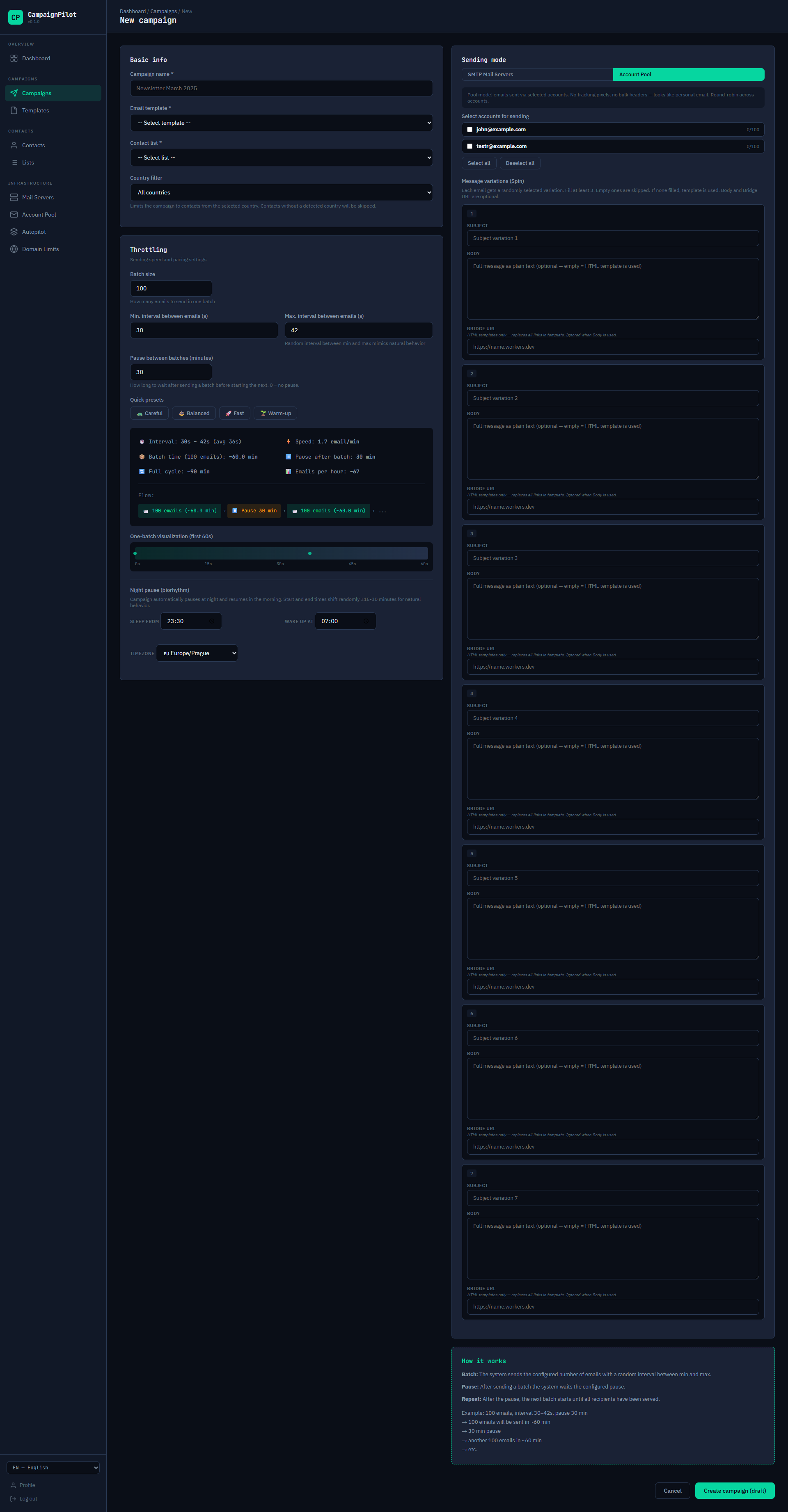Apply the Balanced quick preset
788x1512 pixels.
(194, 413)
